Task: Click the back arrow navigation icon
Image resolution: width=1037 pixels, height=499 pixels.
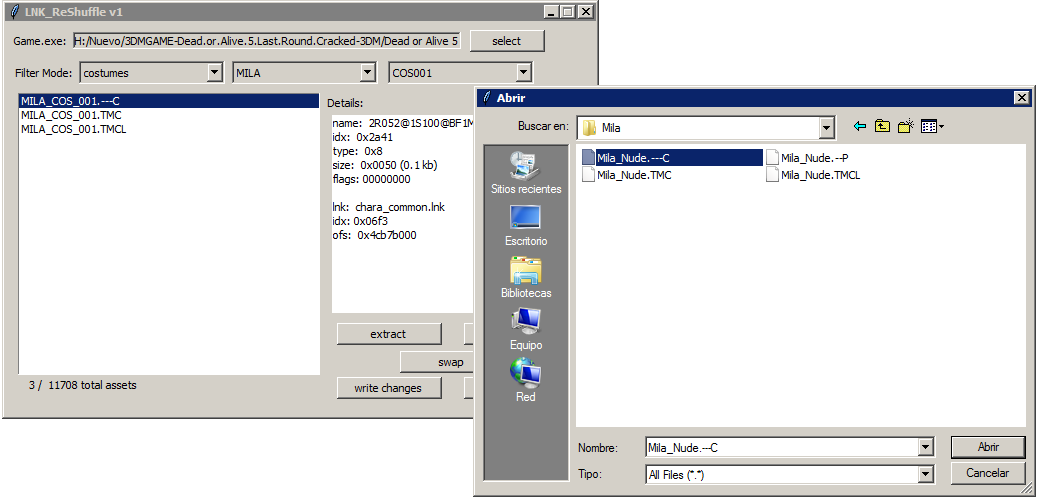Action: pyautogui.click(x=859, y=127)
